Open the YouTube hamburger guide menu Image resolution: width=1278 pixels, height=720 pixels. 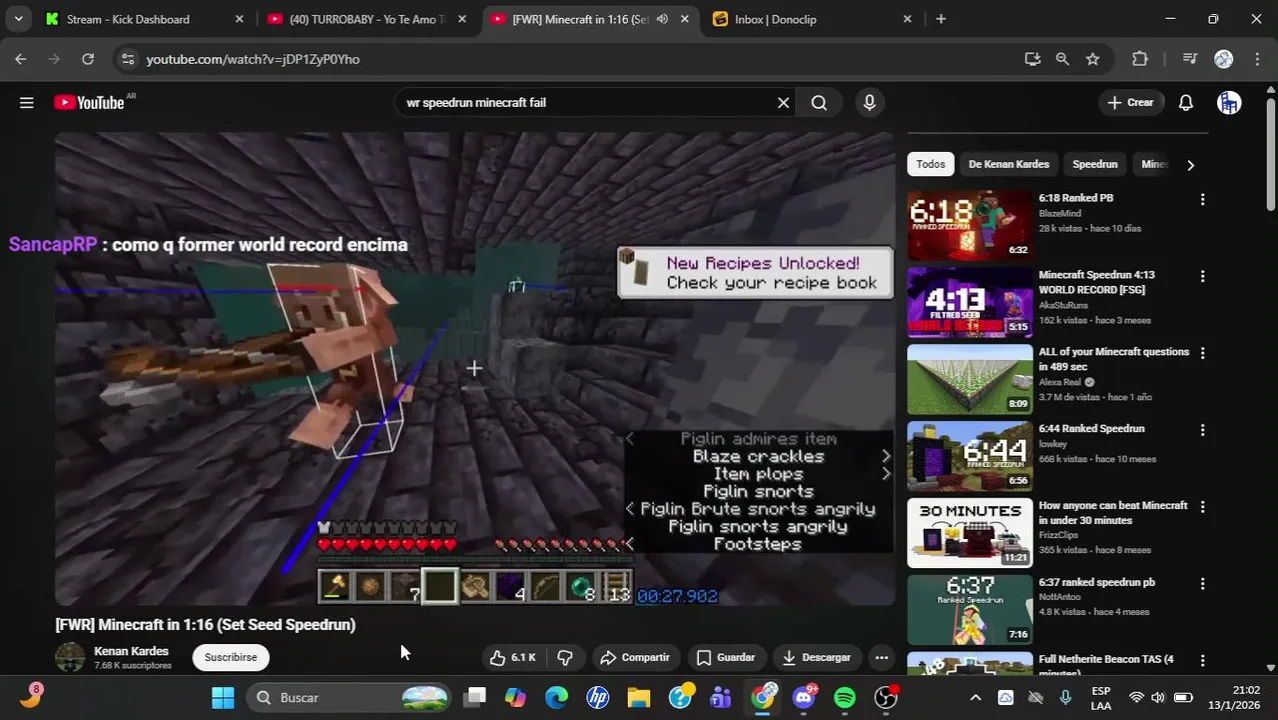click(27, 102)
